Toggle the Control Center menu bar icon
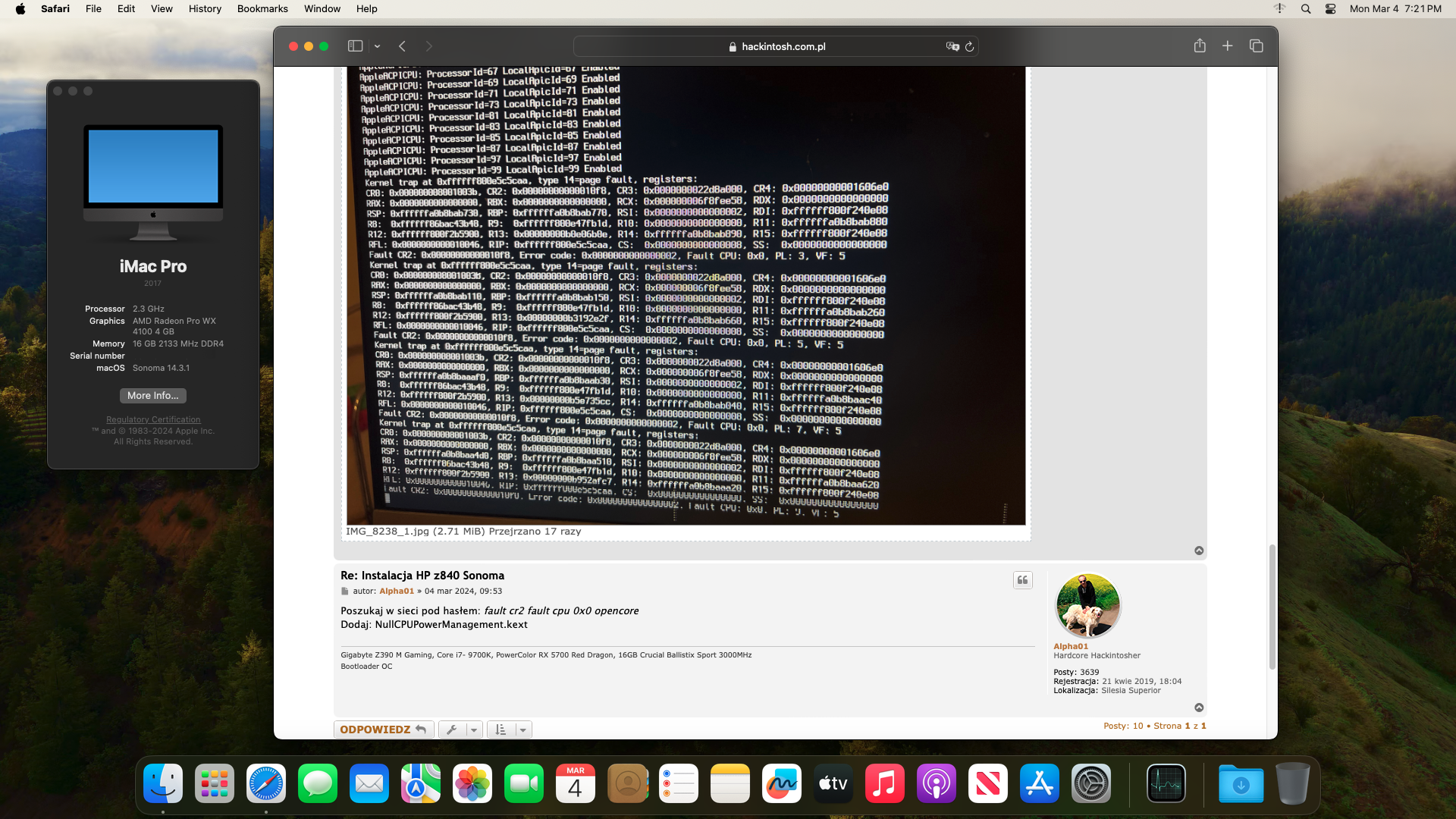 1330,8
